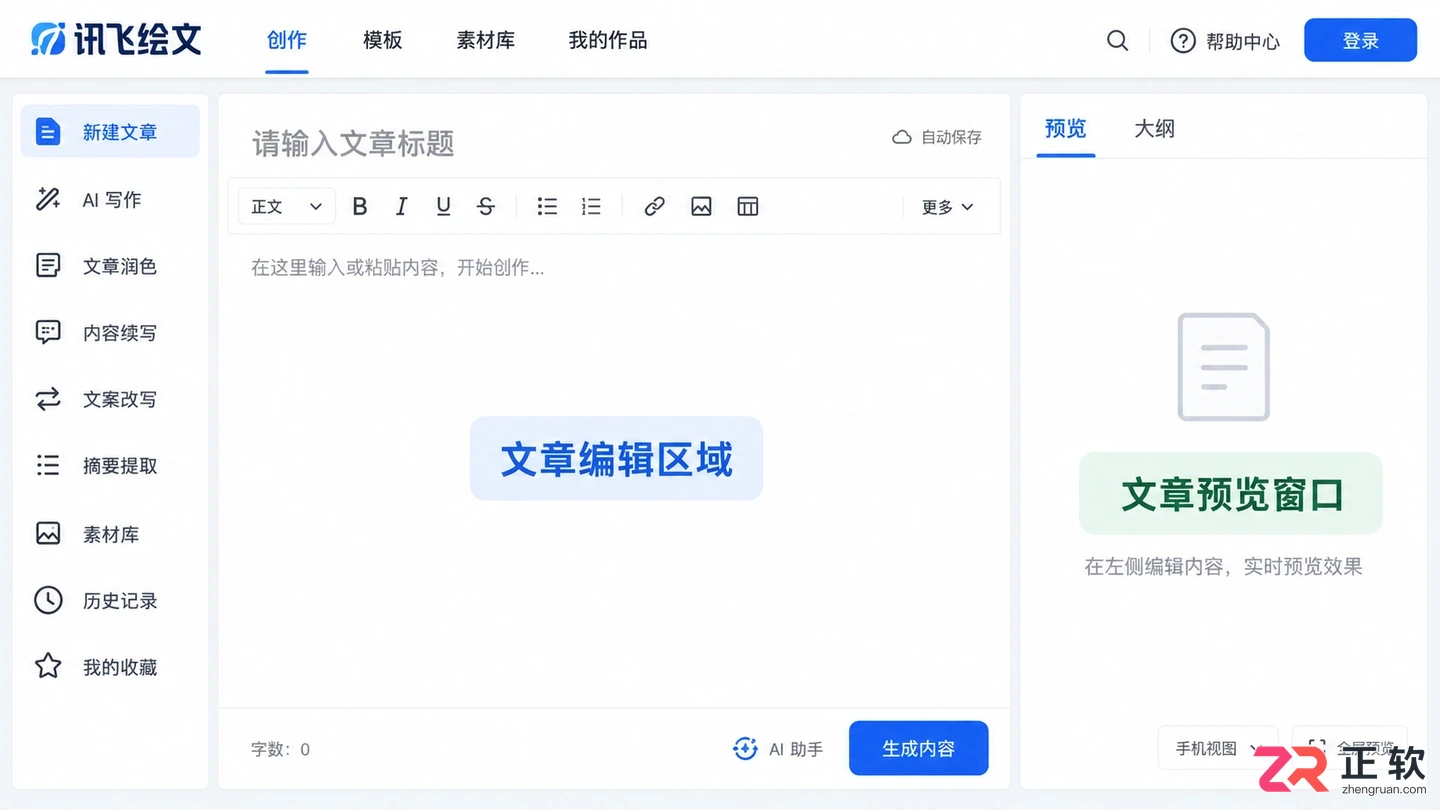Open AI 写作 in sidebar
The height and width of the screenshot is (810, 1440).
coord(110,199)
